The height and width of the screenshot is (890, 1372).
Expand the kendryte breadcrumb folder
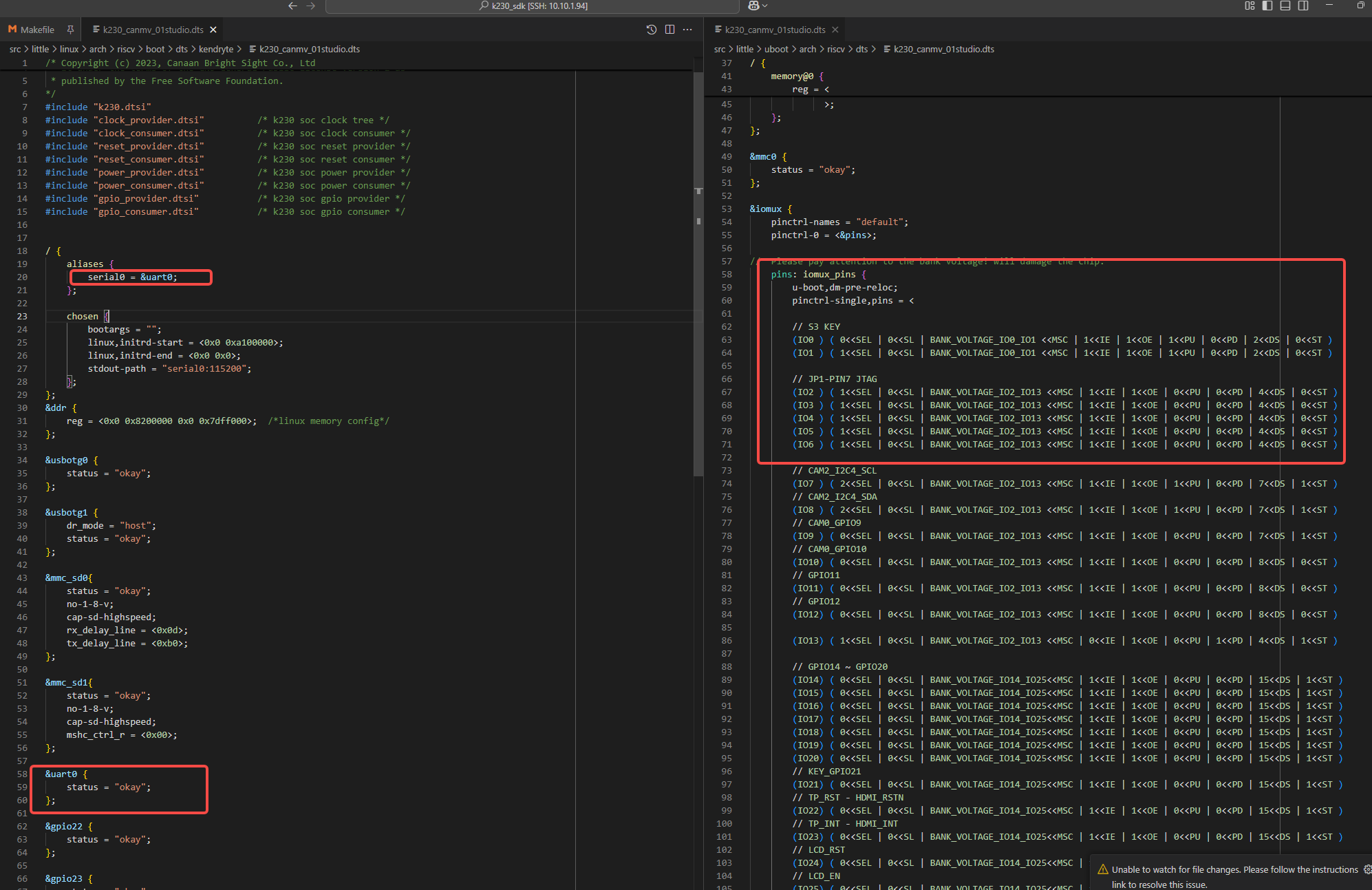tap(216, 49)
